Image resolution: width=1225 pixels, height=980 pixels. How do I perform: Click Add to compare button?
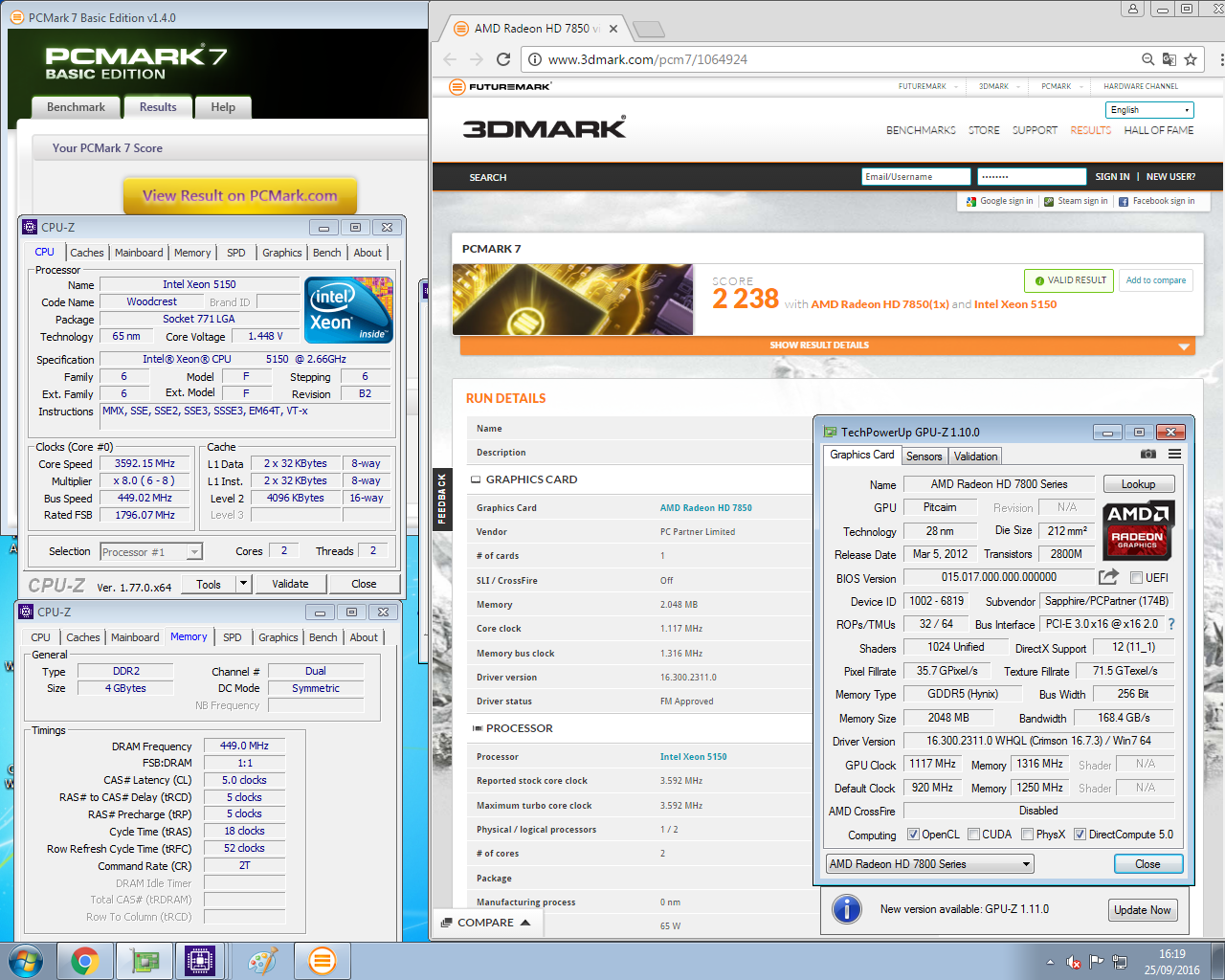[1156, 280]
